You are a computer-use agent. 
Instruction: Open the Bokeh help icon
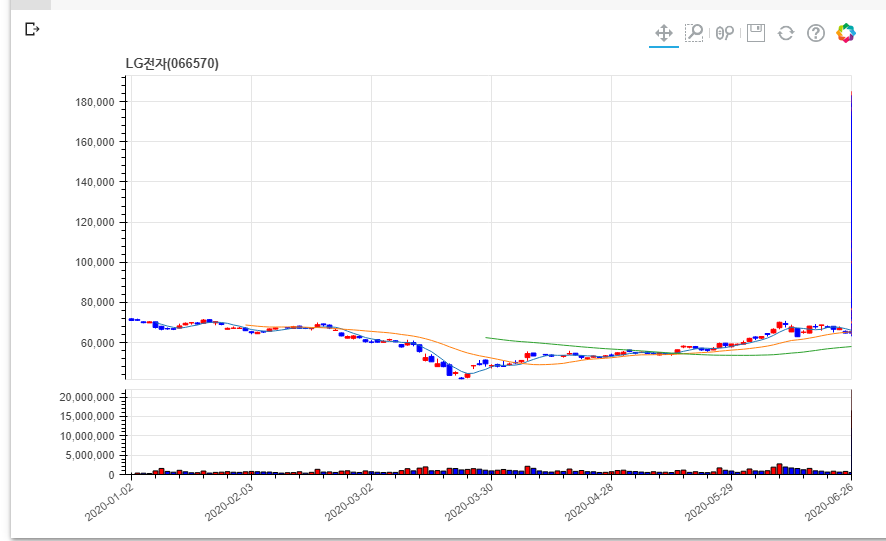pos(815,33)
